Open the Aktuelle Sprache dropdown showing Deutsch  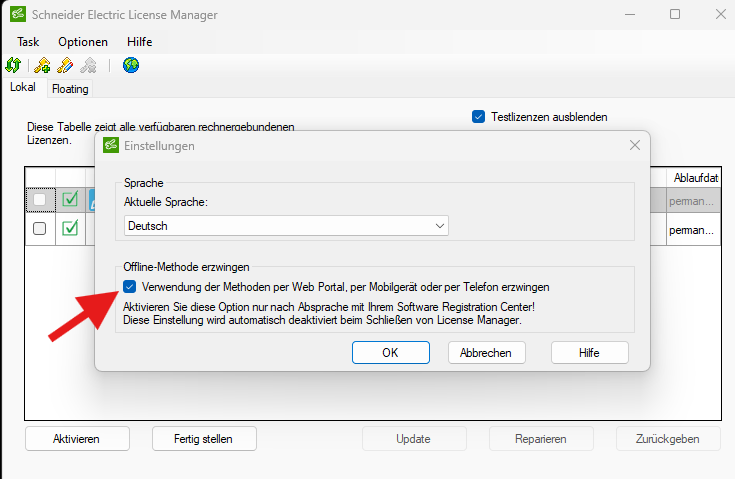pos(286,226)
